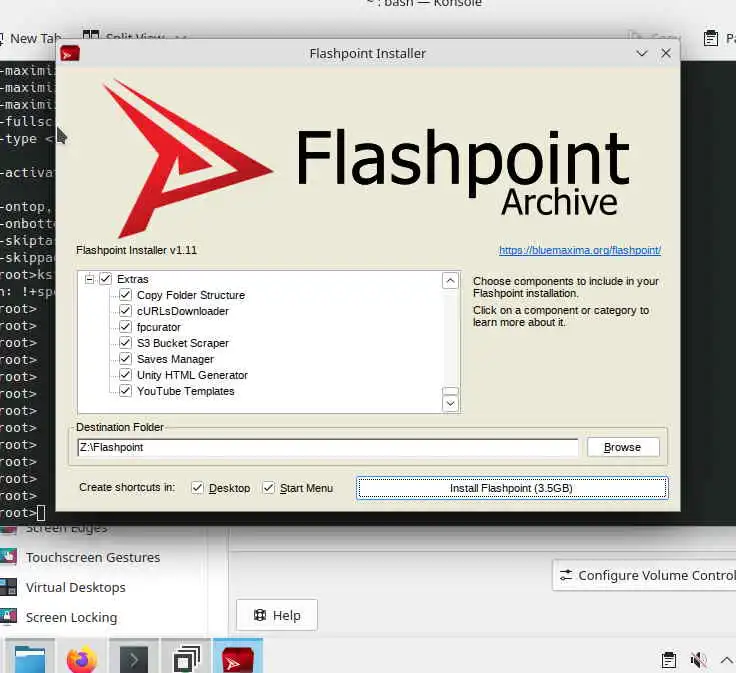Click component list scroll down arrow
This screenshot has height=673, width=736.
[450, 404]
